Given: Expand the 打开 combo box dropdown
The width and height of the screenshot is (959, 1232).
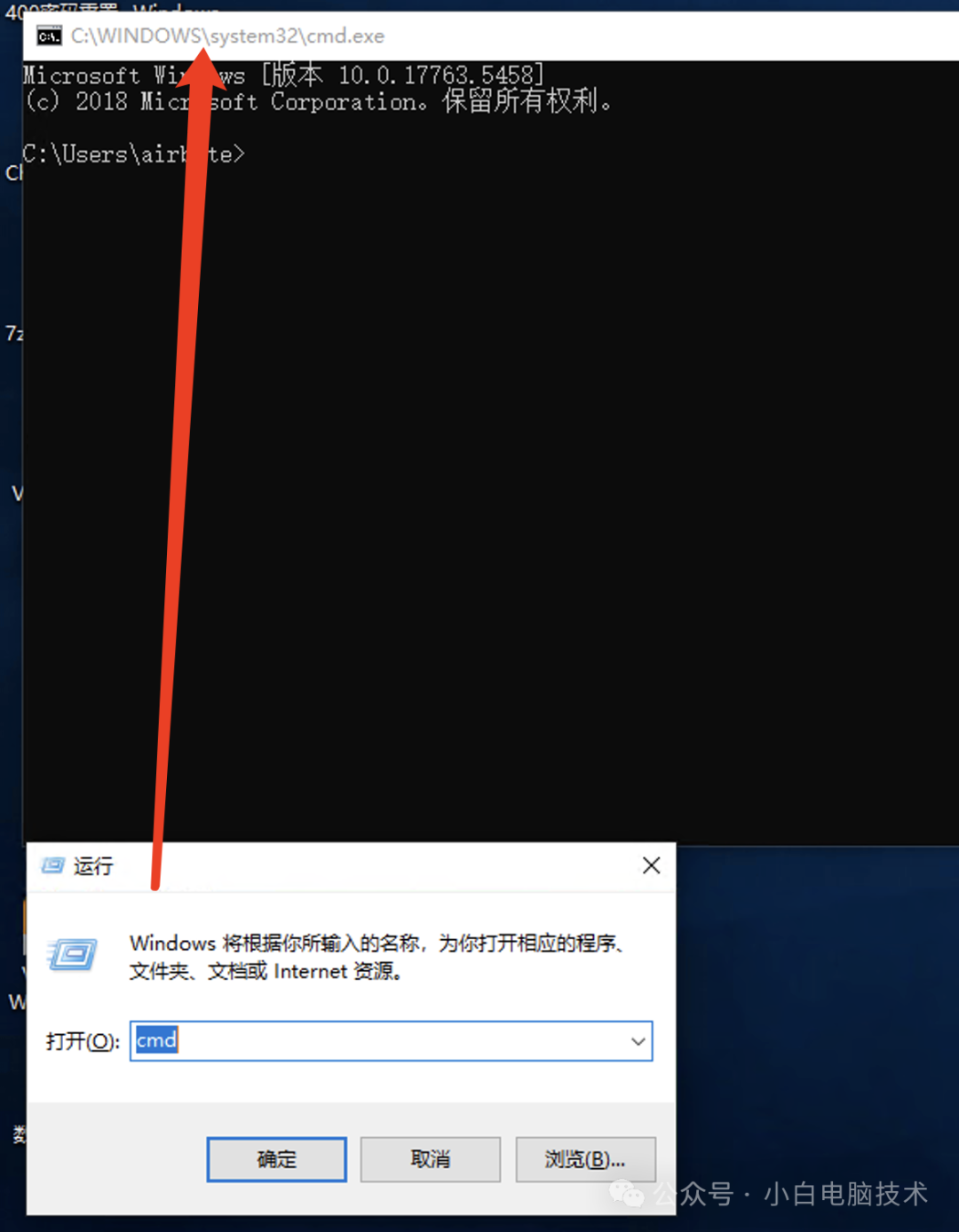Looking at the screenshot, I should [x=638, y=1041].
